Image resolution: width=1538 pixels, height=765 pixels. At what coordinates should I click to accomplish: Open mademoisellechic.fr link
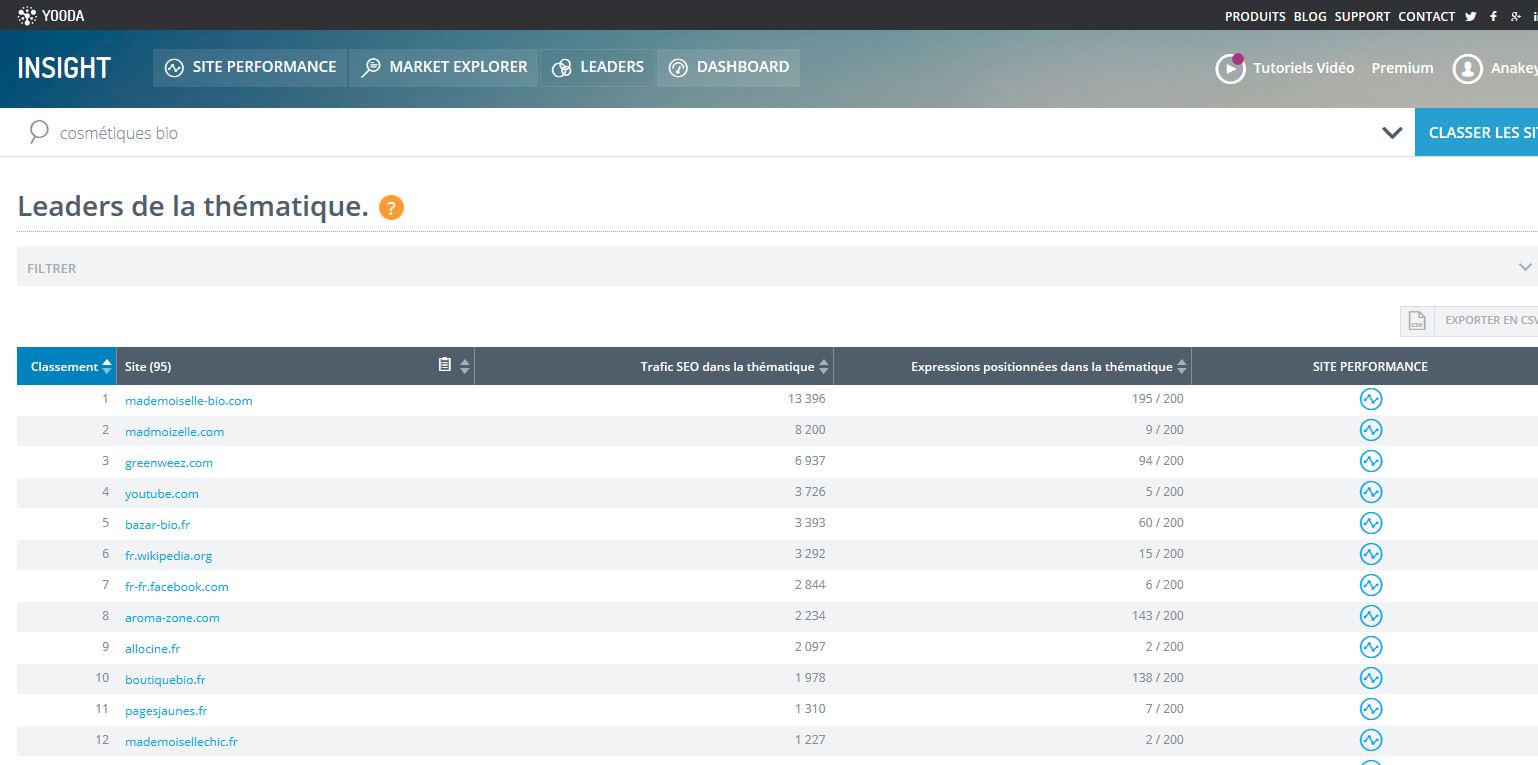(181, 741)
